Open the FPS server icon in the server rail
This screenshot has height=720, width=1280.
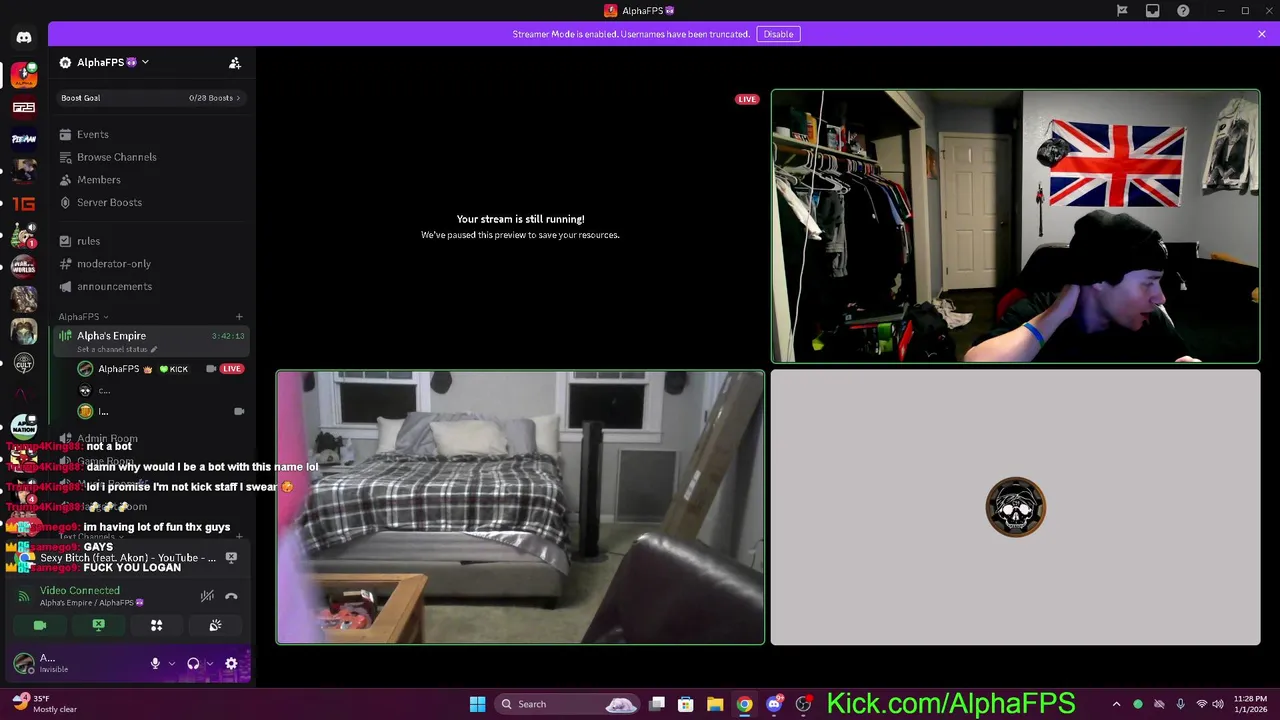[x=24, y=107]
